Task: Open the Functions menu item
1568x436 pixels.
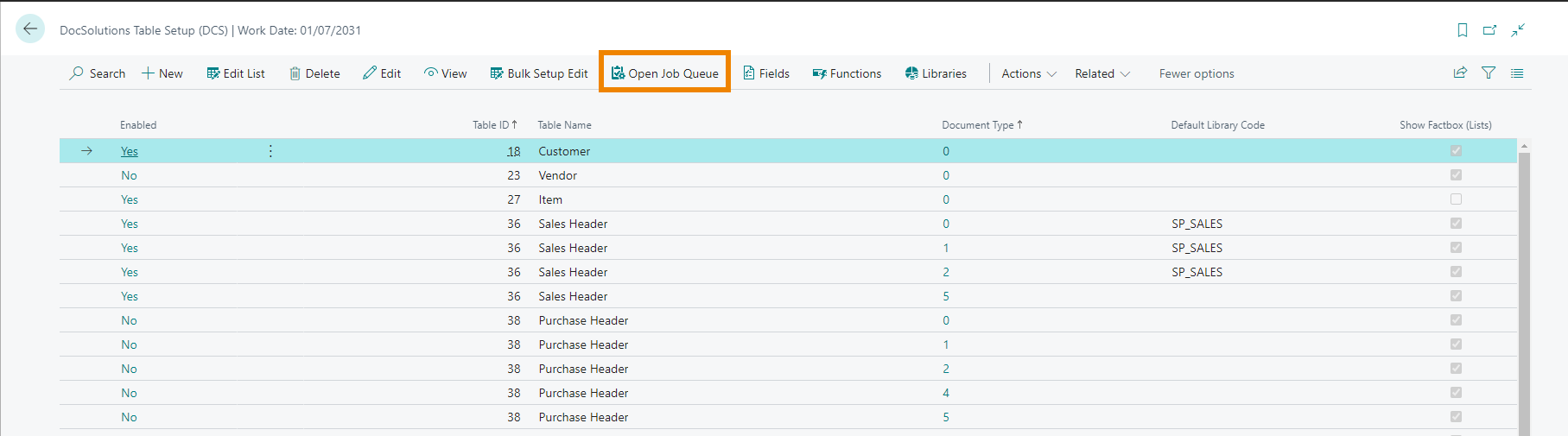Action: tap(847, 73)
